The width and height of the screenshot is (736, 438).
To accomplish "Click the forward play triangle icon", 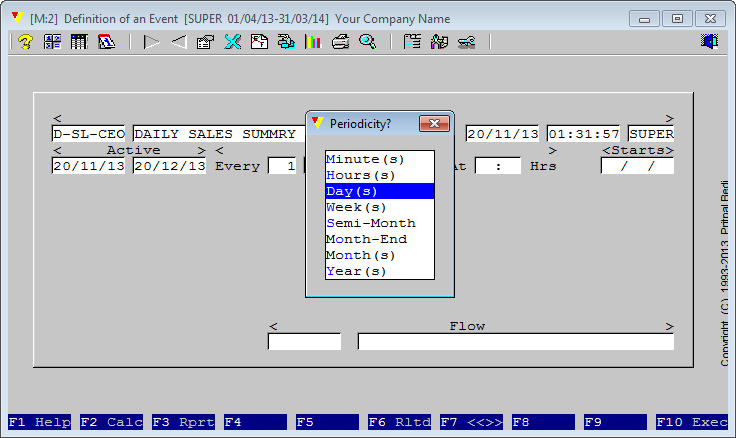I will (x=151, y=42).
